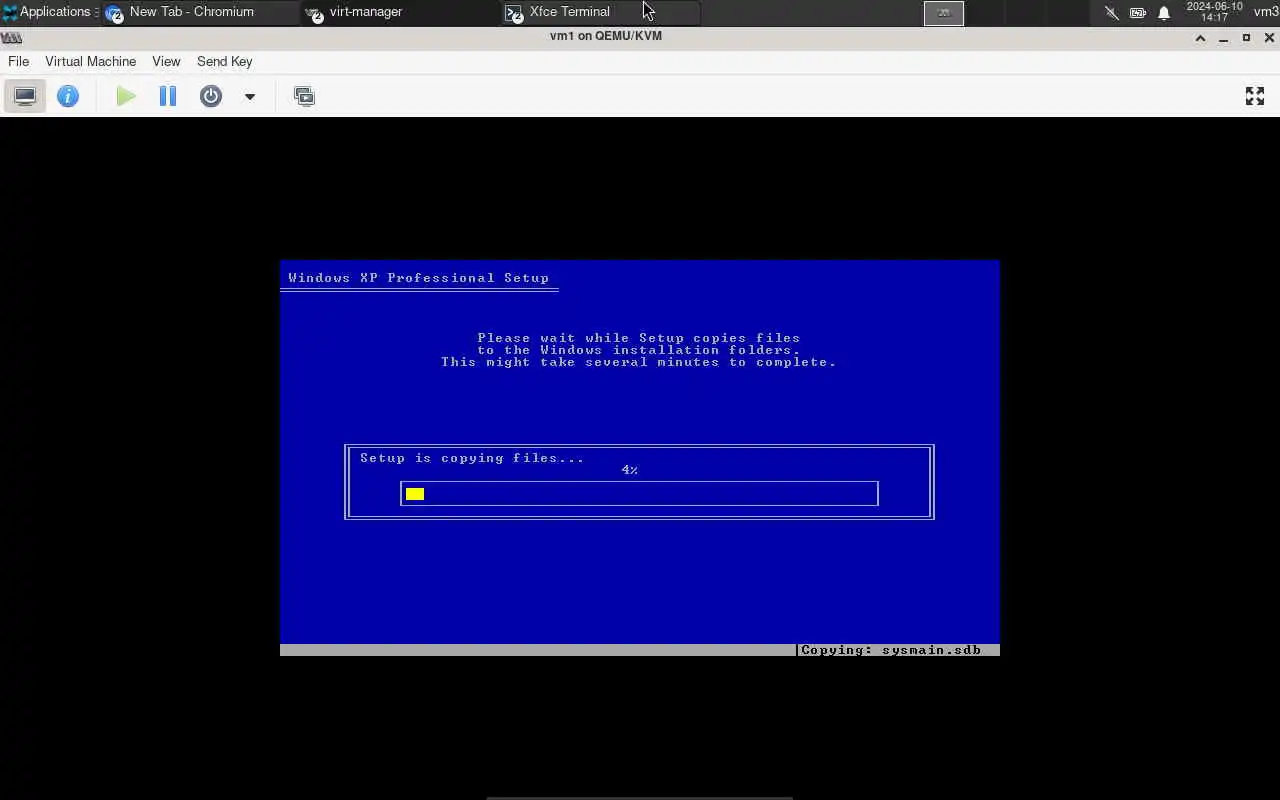This screenshot has width=1280, height=800.
Task: Click the power Shut Down button
Action: click(211, 96)
